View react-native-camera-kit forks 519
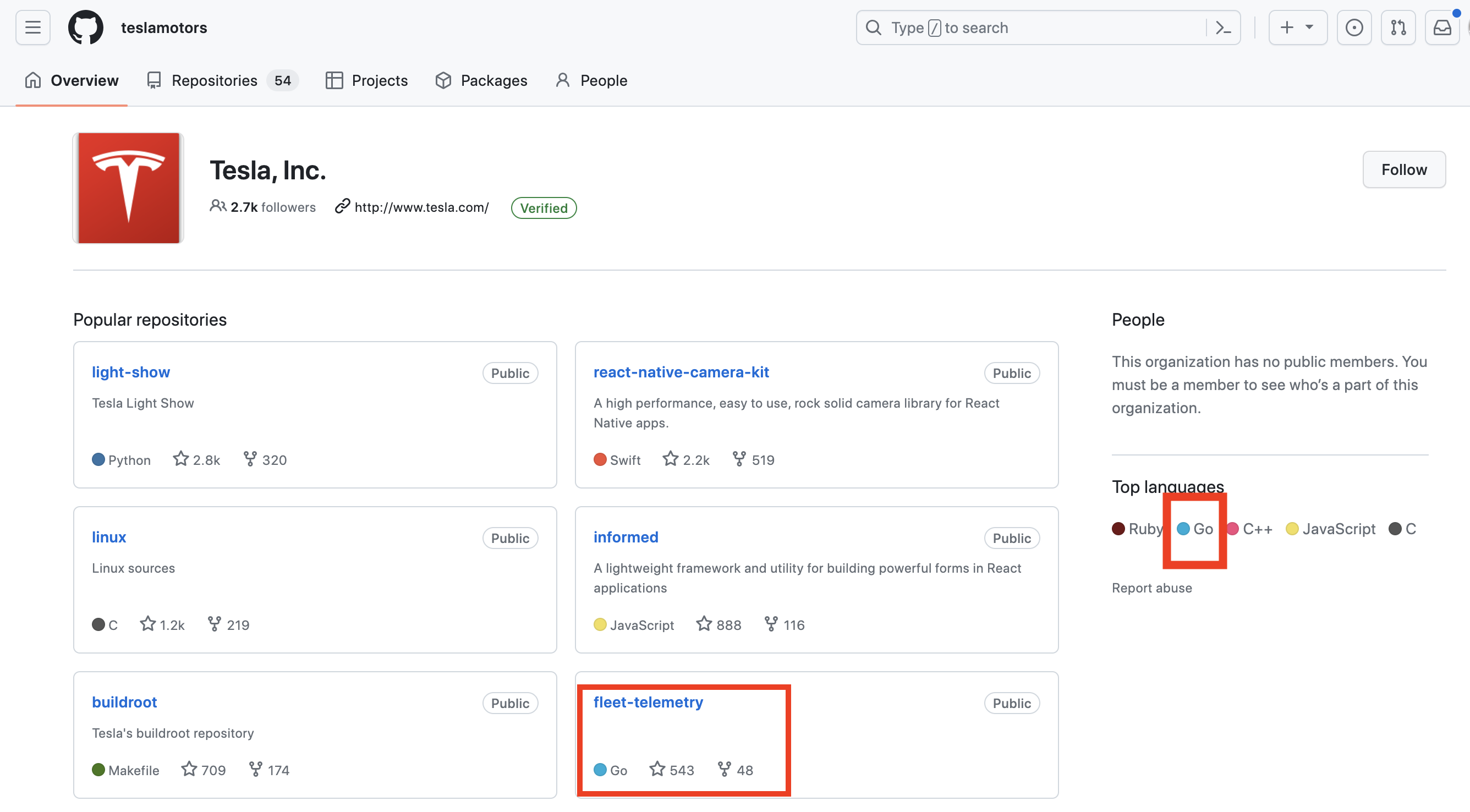 pyautogui.click(x=753, y=459)
